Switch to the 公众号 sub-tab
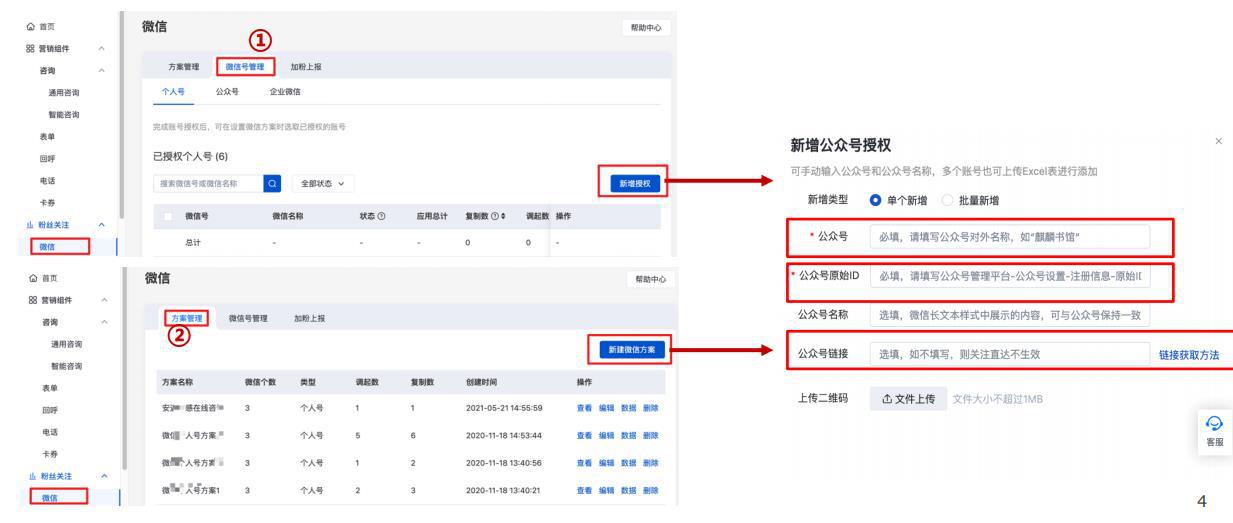This screenshot has width=1233, height=523. (x=227, y=92)
